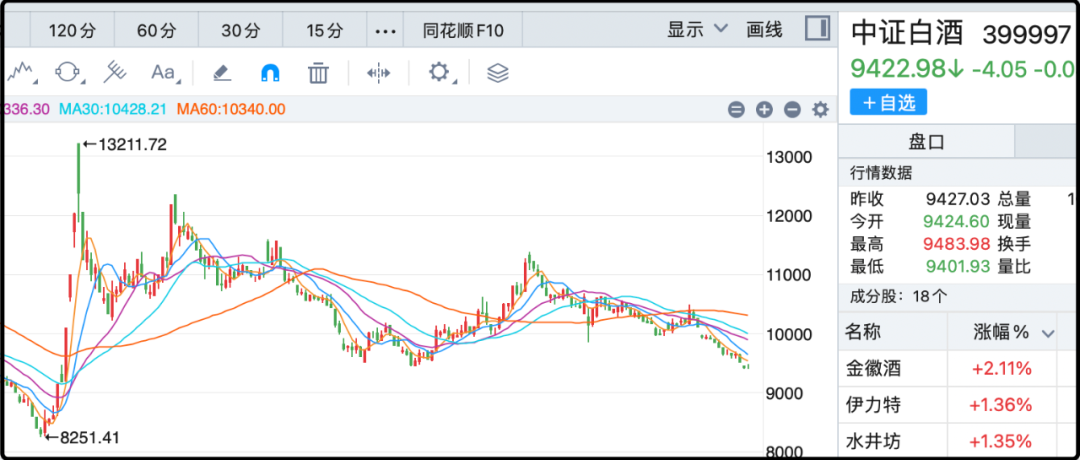This screenshot has height=460, width=1080.
Task: Select the Aa text annotation tool
Action: pos(163,73)
